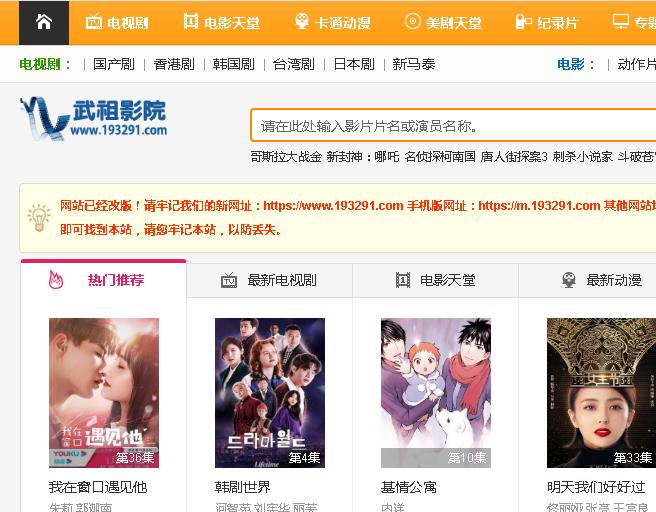
Task: Open the 明天我们好好过 poster
Action: 602,393
